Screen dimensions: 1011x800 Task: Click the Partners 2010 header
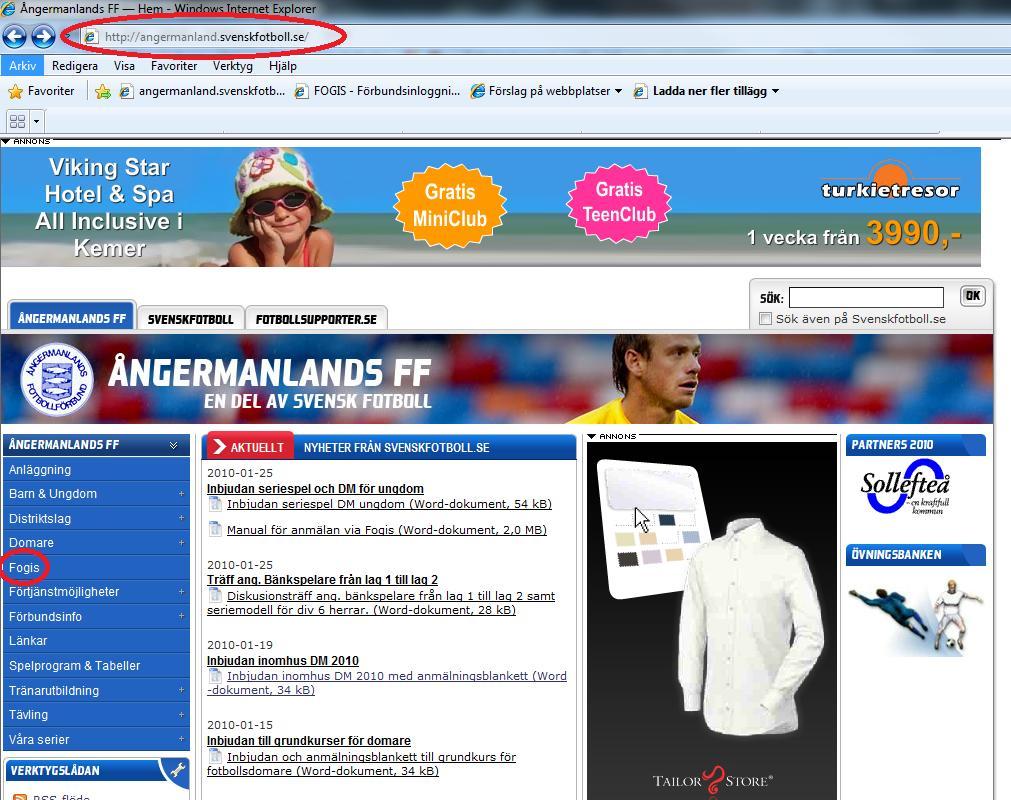[916, 445]
